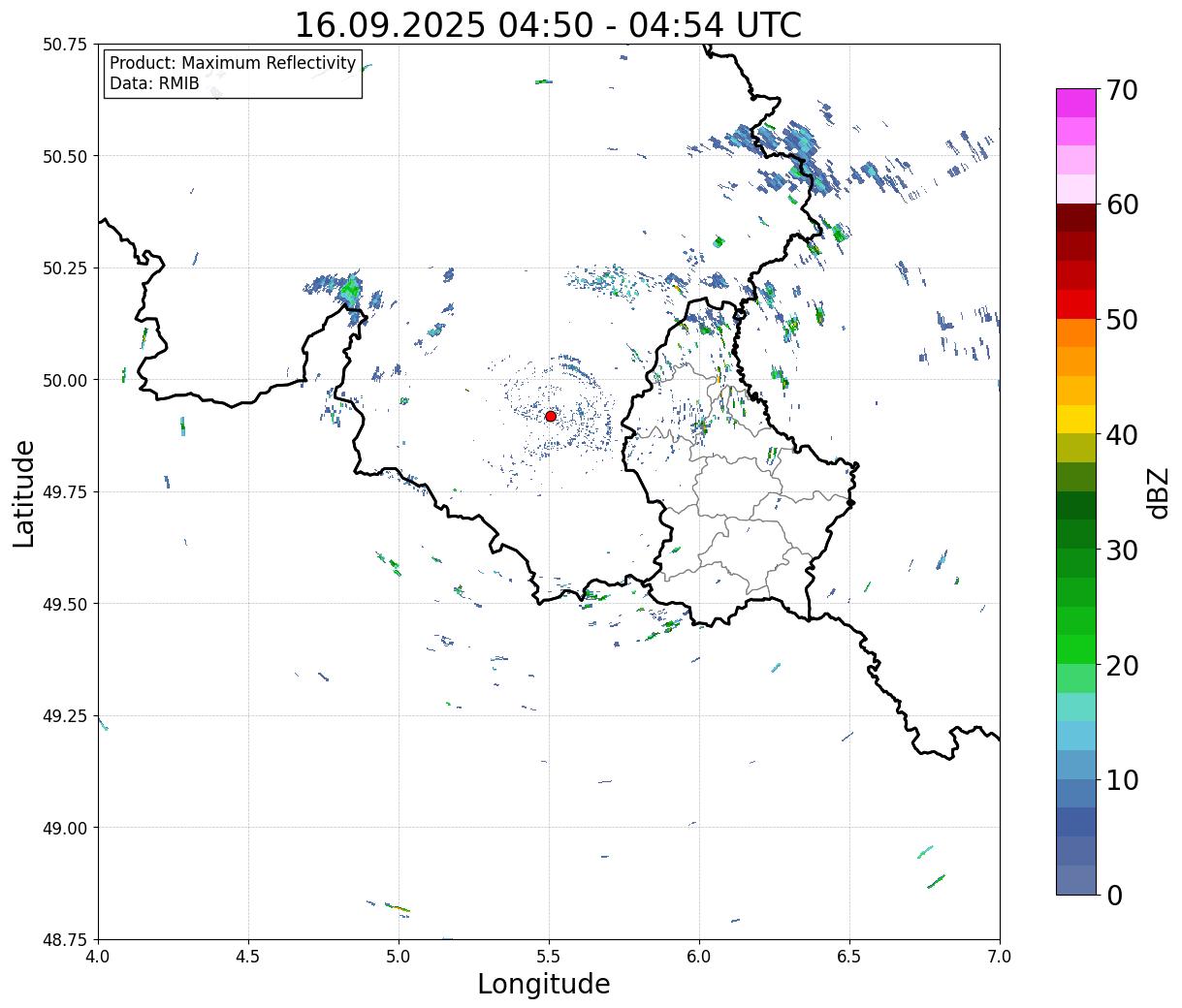
Task: Click the magenta top swatch of the colorbar
Action: (x=1076, y=103)
